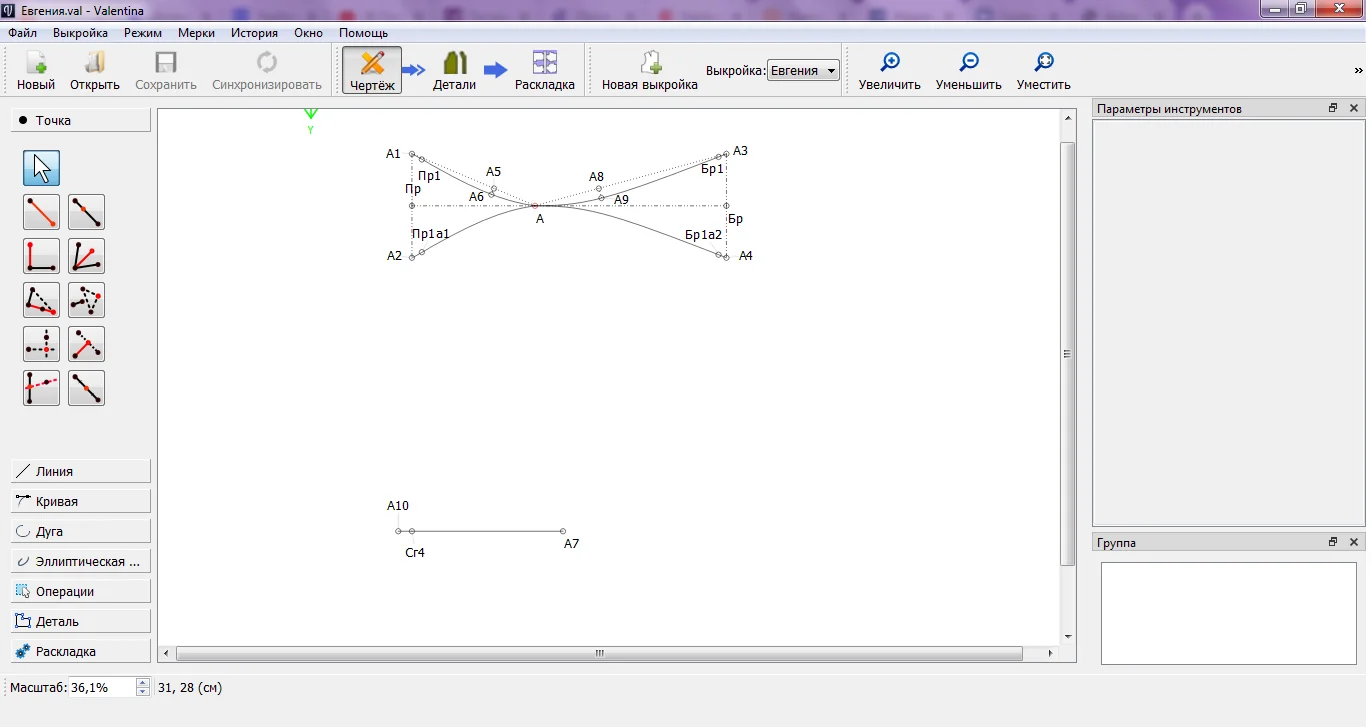Click the Новая выкройка button

click(649, 71)
